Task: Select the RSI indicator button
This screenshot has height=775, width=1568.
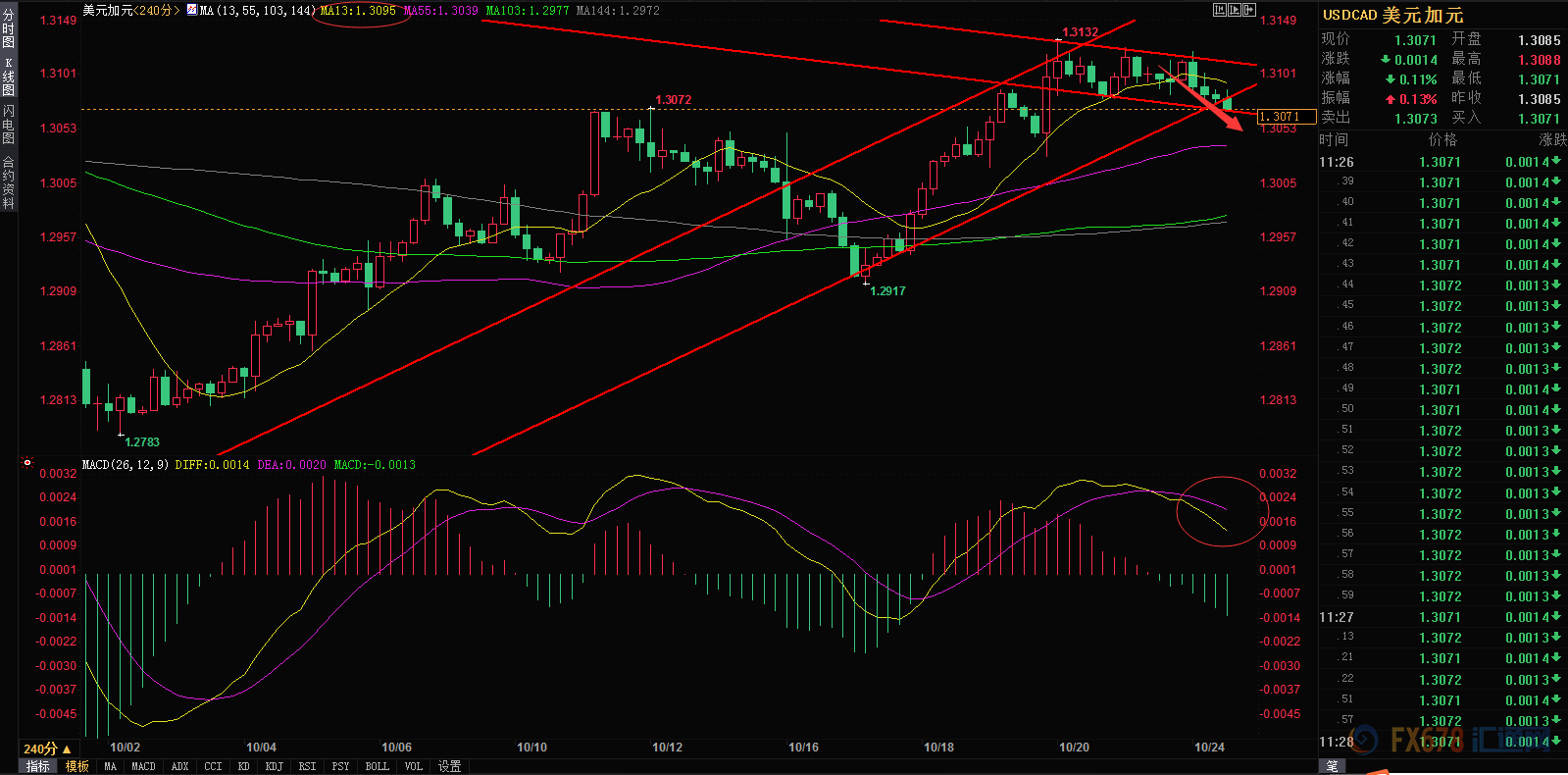Action: 307,766
